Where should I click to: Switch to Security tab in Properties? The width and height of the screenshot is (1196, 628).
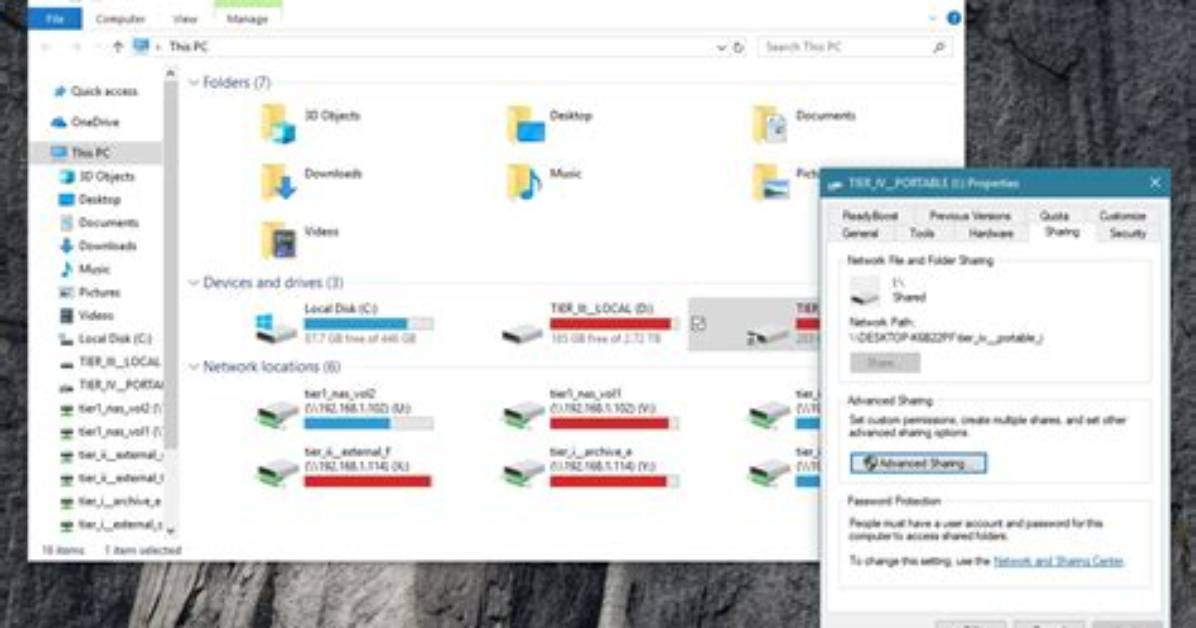[x=1127, y=233]
